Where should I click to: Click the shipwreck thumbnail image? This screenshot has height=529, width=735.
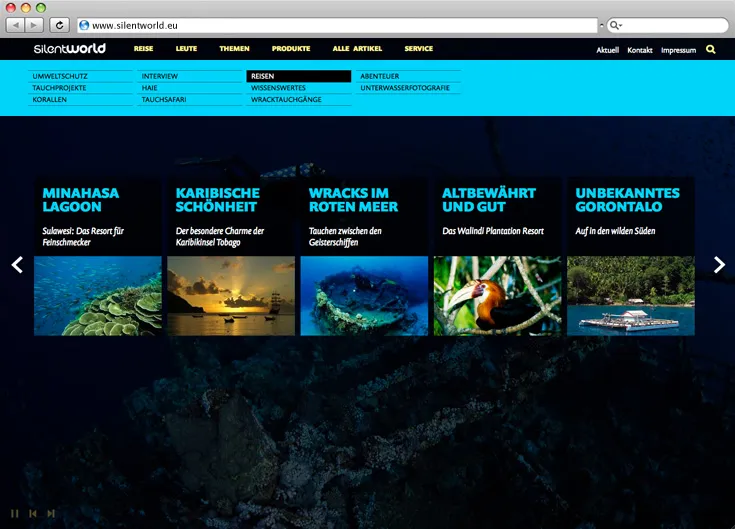click(364, 296)
